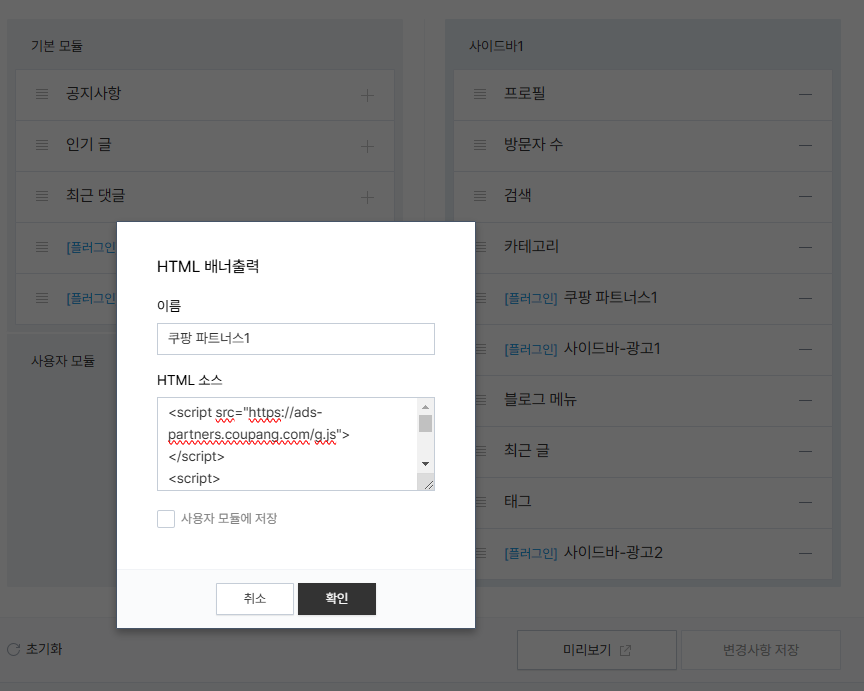
Task: Click the 확인 confirm button
Action: [x=337, y=598]
